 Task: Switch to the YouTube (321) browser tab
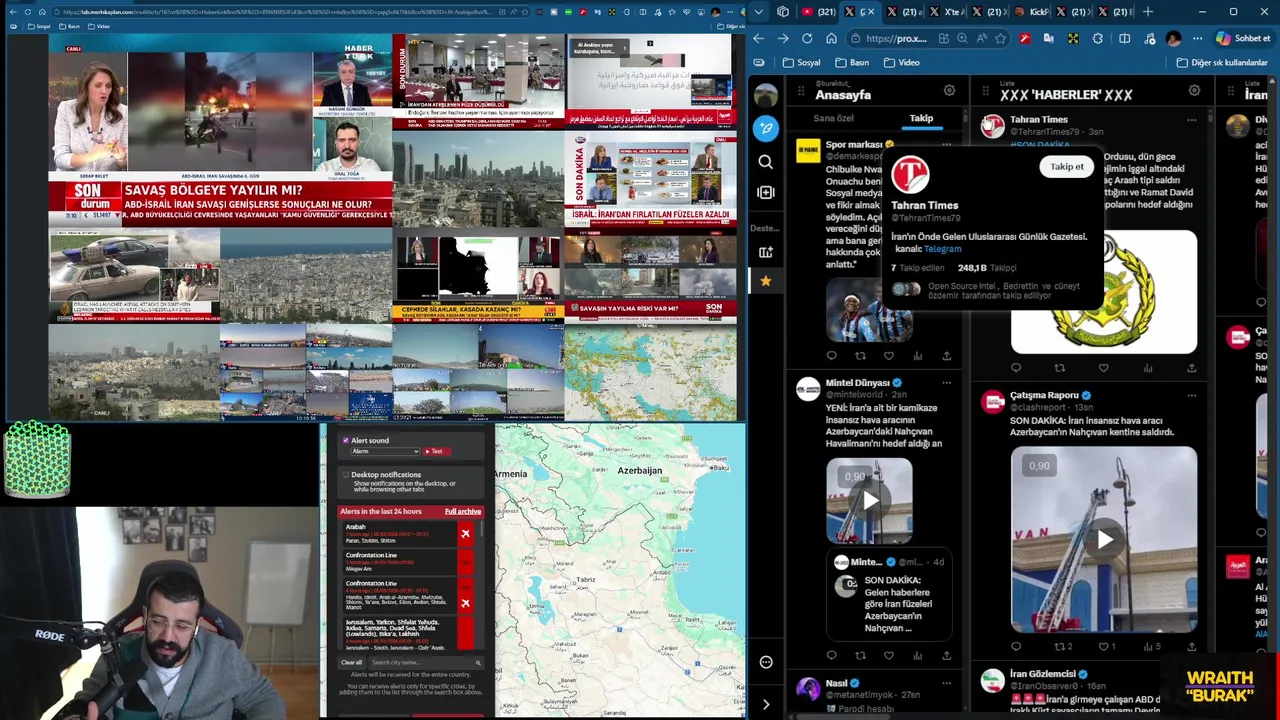point(819,12)
